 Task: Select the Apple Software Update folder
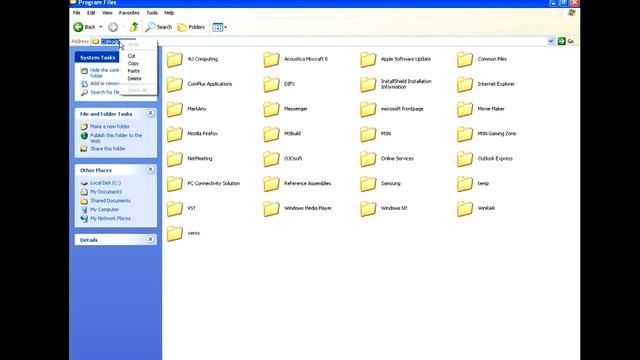pos(396,59)
